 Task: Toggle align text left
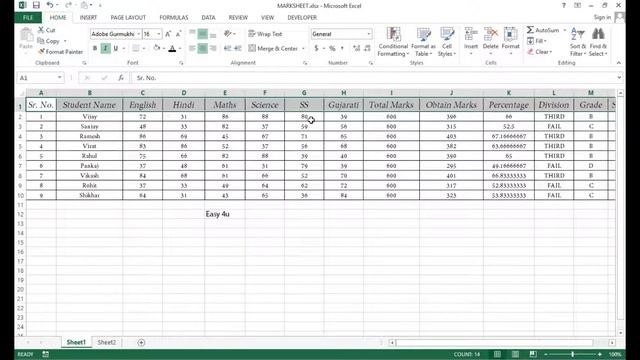point(192,48)
